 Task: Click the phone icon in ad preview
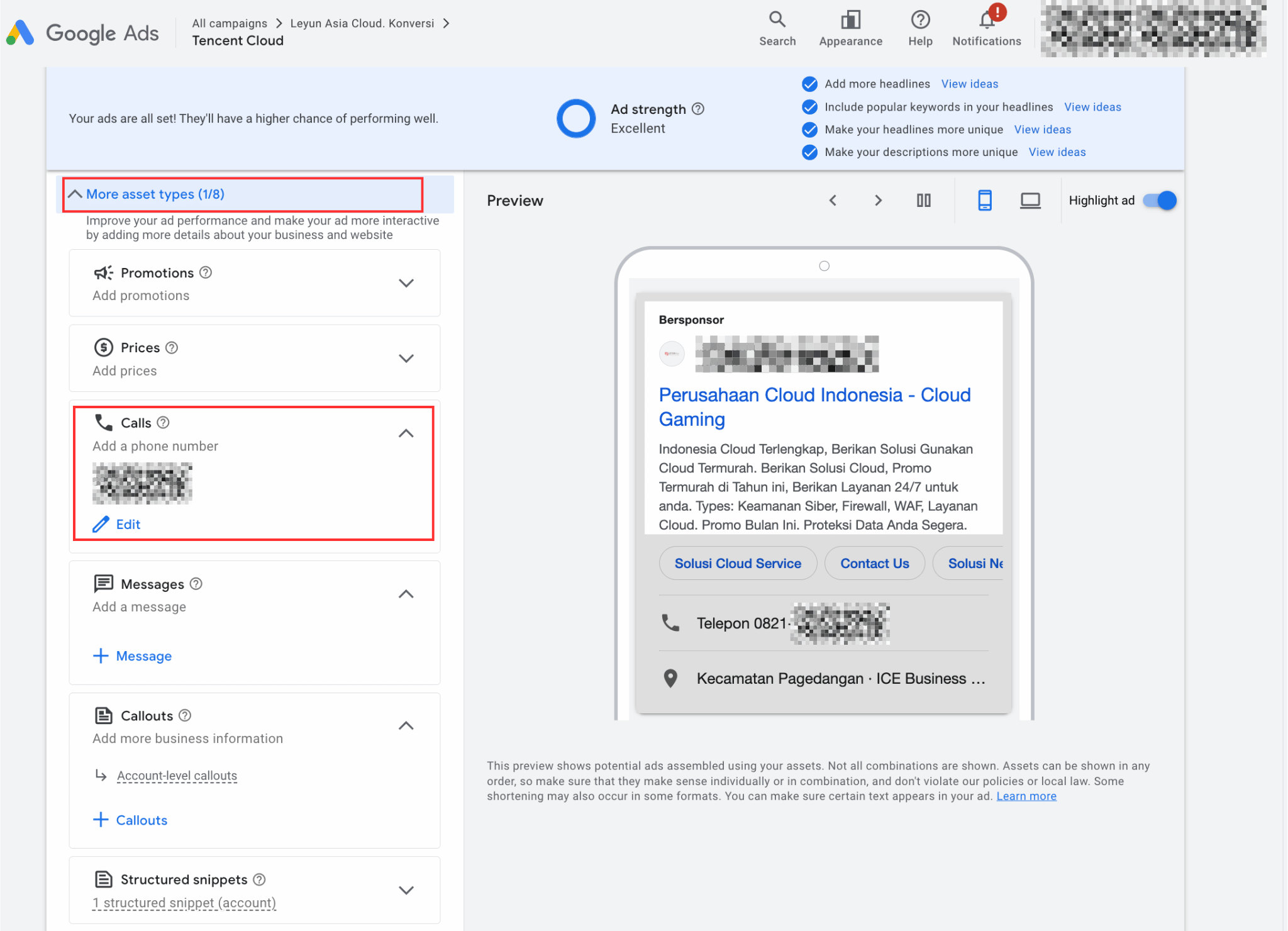click(x=670, y=623)
